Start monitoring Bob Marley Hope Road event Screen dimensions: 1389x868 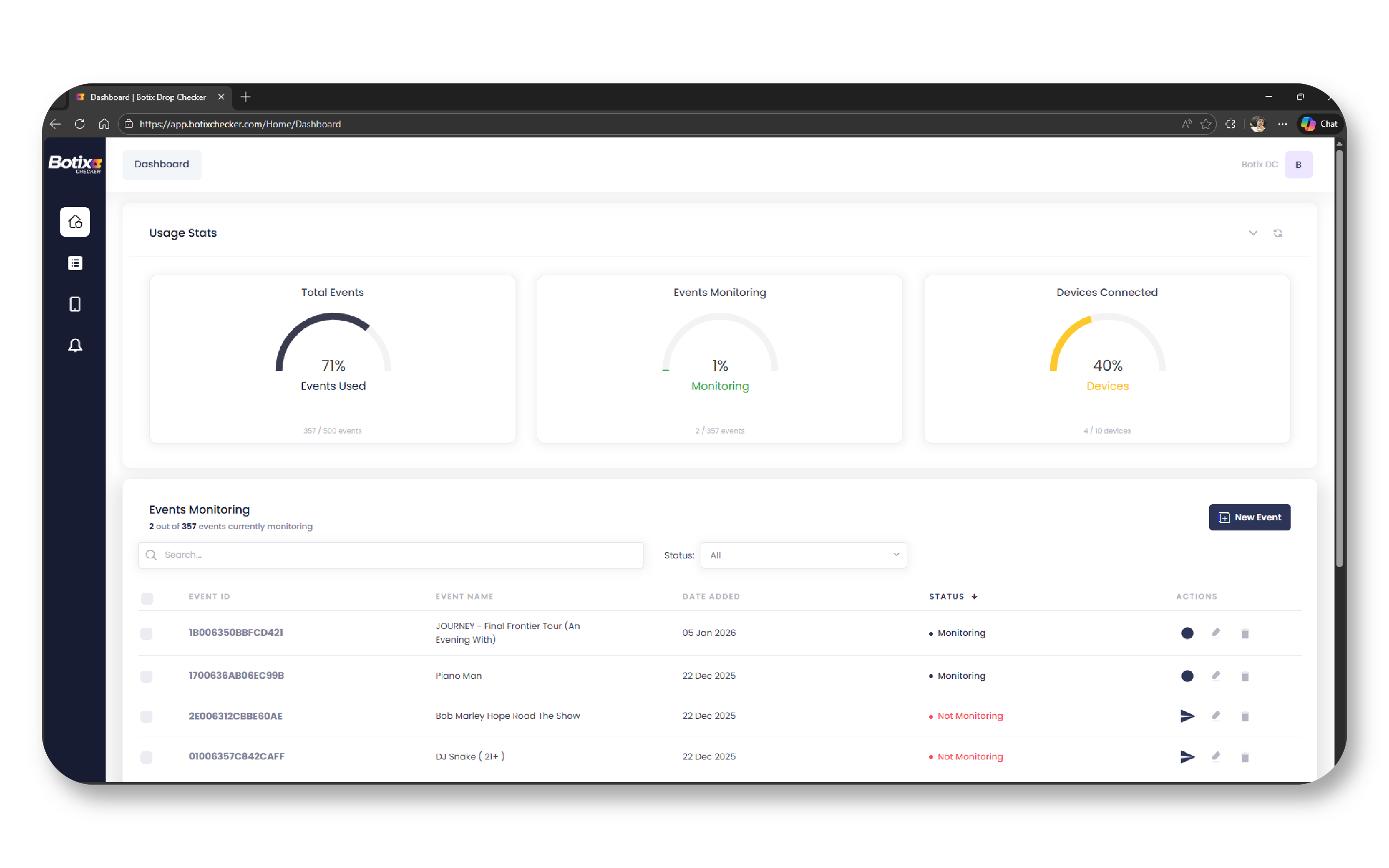tap(1187, 716)
